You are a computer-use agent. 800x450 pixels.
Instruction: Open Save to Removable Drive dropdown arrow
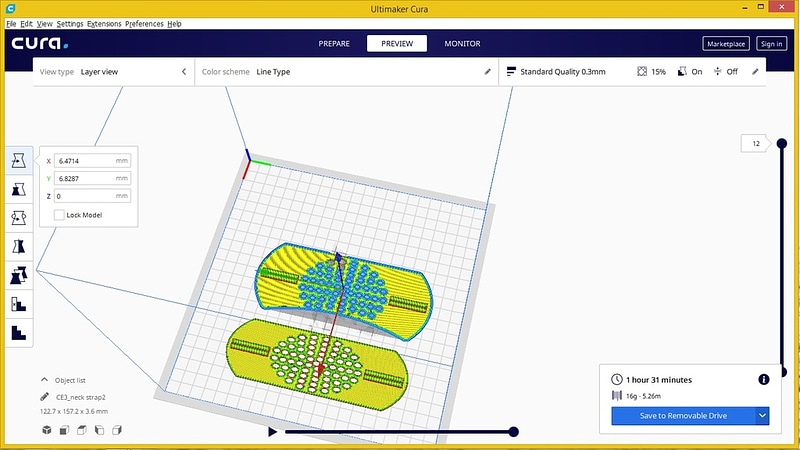(x=762, y=415)
